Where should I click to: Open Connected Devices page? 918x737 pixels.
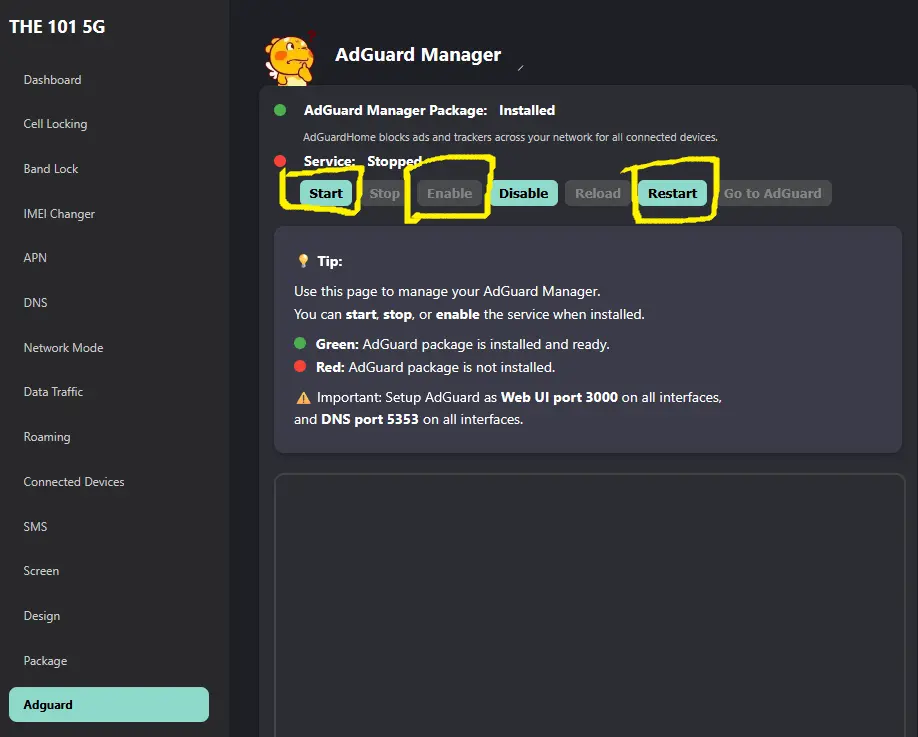point(74,482)
